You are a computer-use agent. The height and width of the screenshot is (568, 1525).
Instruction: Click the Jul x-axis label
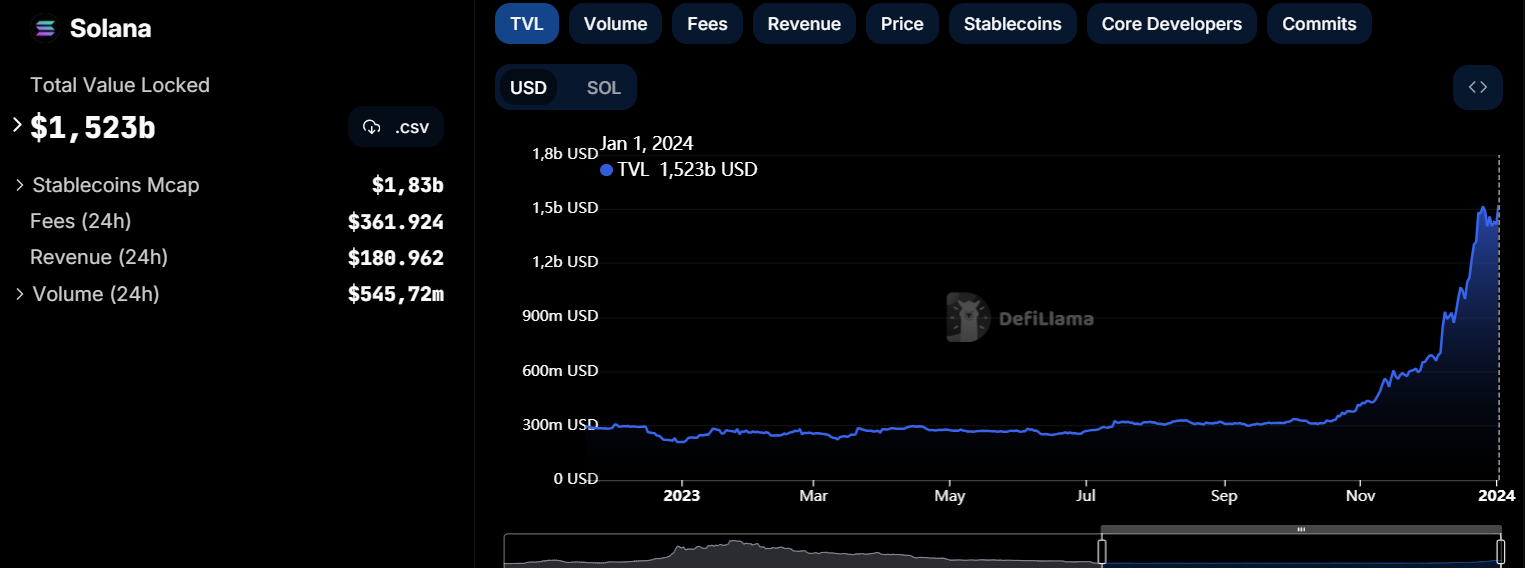[1087, 495]
